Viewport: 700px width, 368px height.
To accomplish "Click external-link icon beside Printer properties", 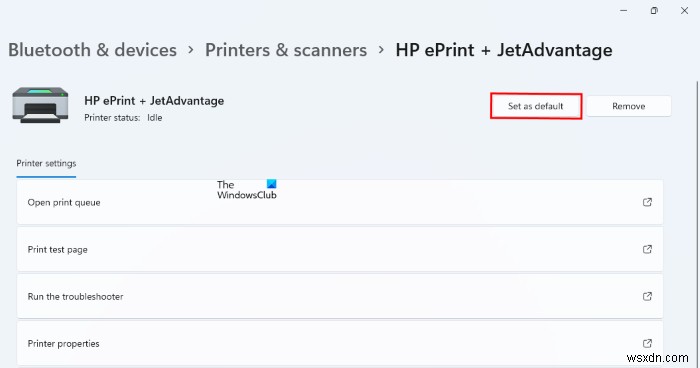I will [647, 343].
